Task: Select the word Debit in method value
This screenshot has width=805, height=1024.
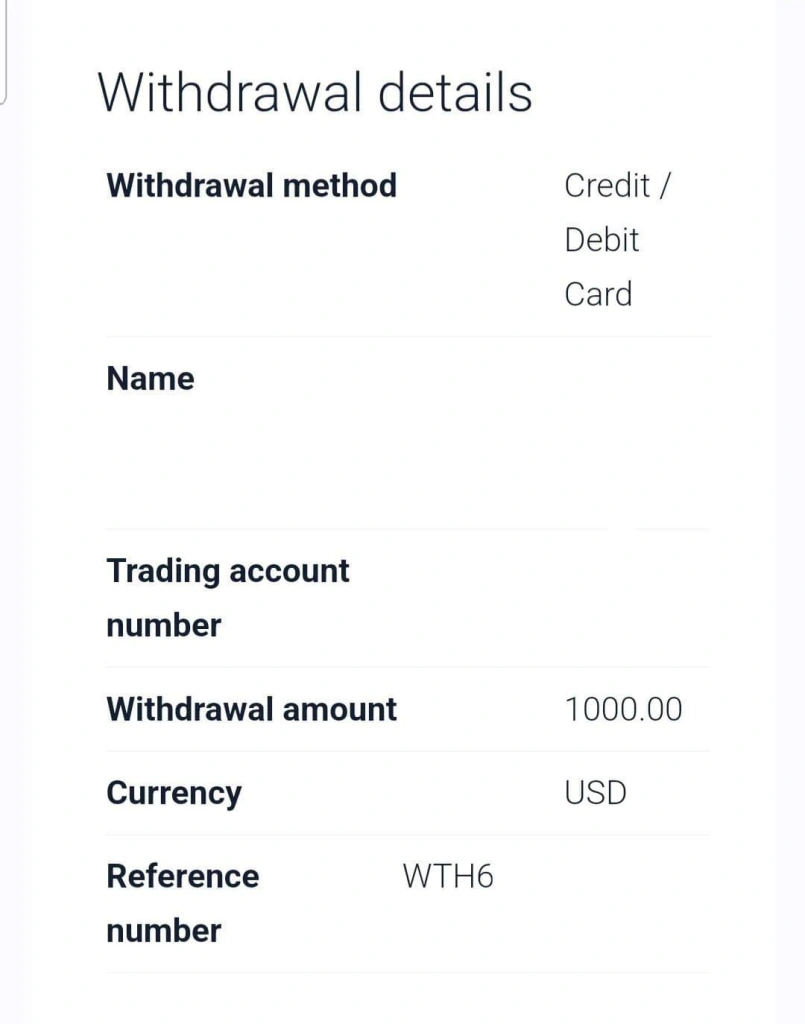Action: (x=601, y=240)
